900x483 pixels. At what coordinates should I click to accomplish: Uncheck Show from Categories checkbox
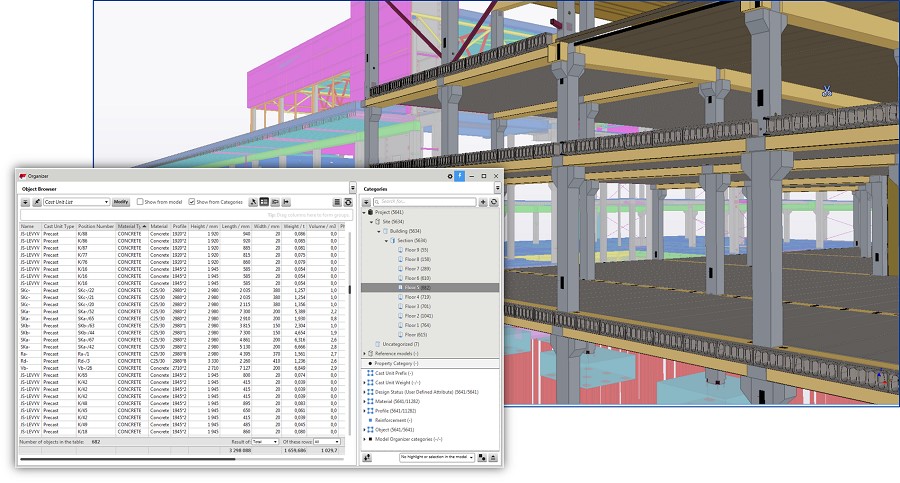[192, 202]
